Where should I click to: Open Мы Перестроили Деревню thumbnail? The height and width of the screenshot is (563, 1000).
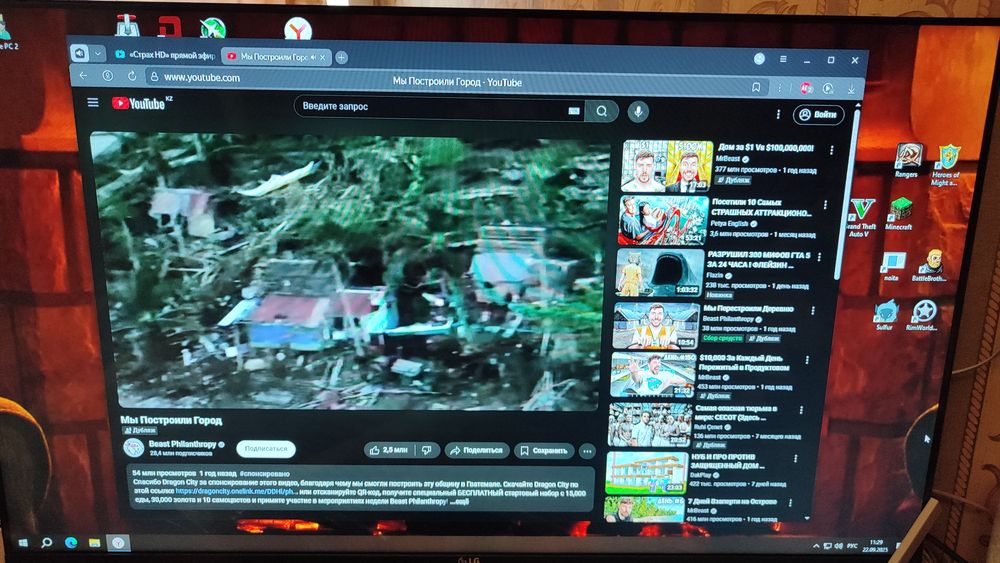tap(656, 325)
